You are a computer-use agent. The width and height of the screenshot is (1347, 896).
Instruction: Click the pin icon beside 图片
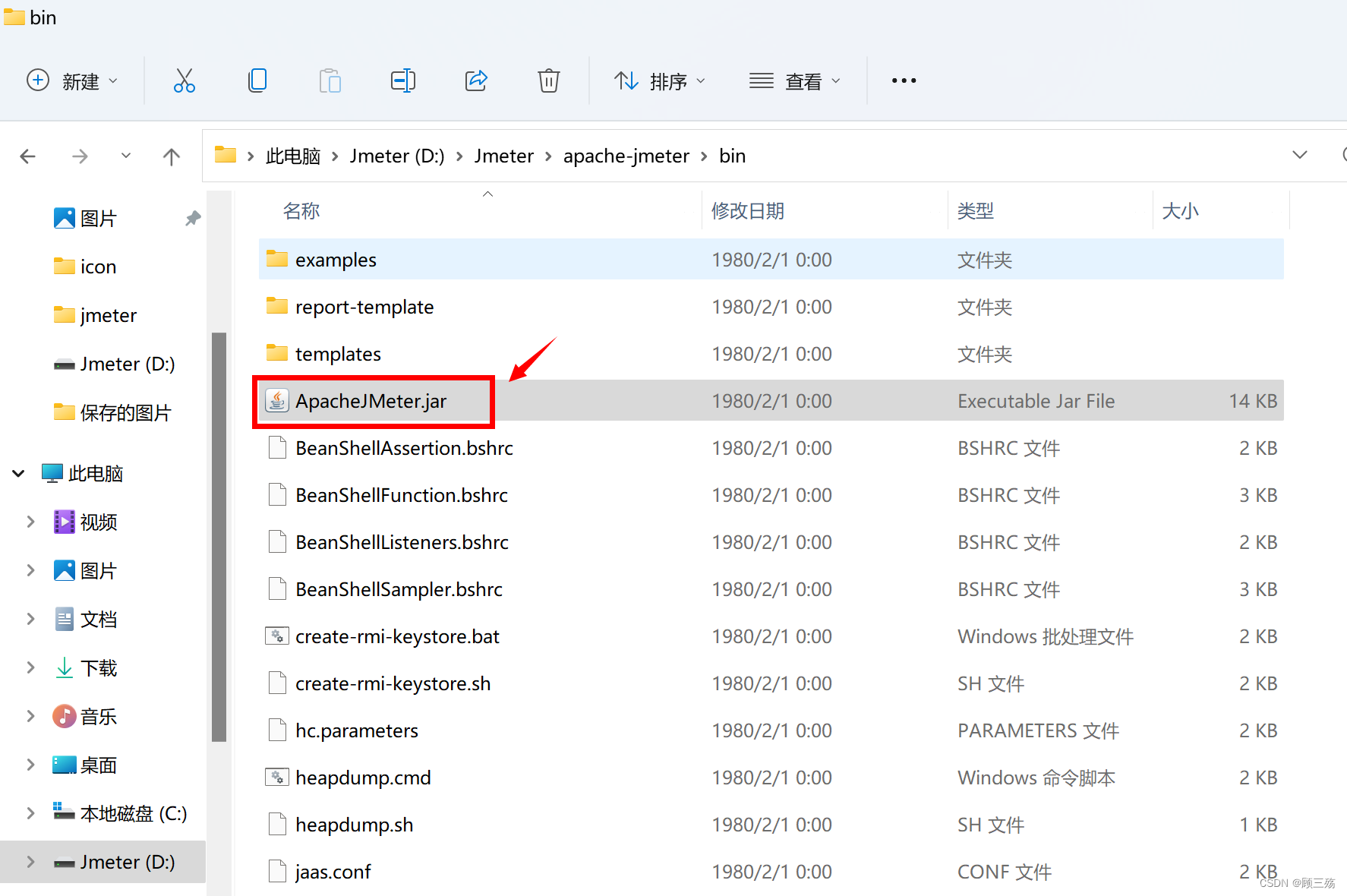pos(193,219)
